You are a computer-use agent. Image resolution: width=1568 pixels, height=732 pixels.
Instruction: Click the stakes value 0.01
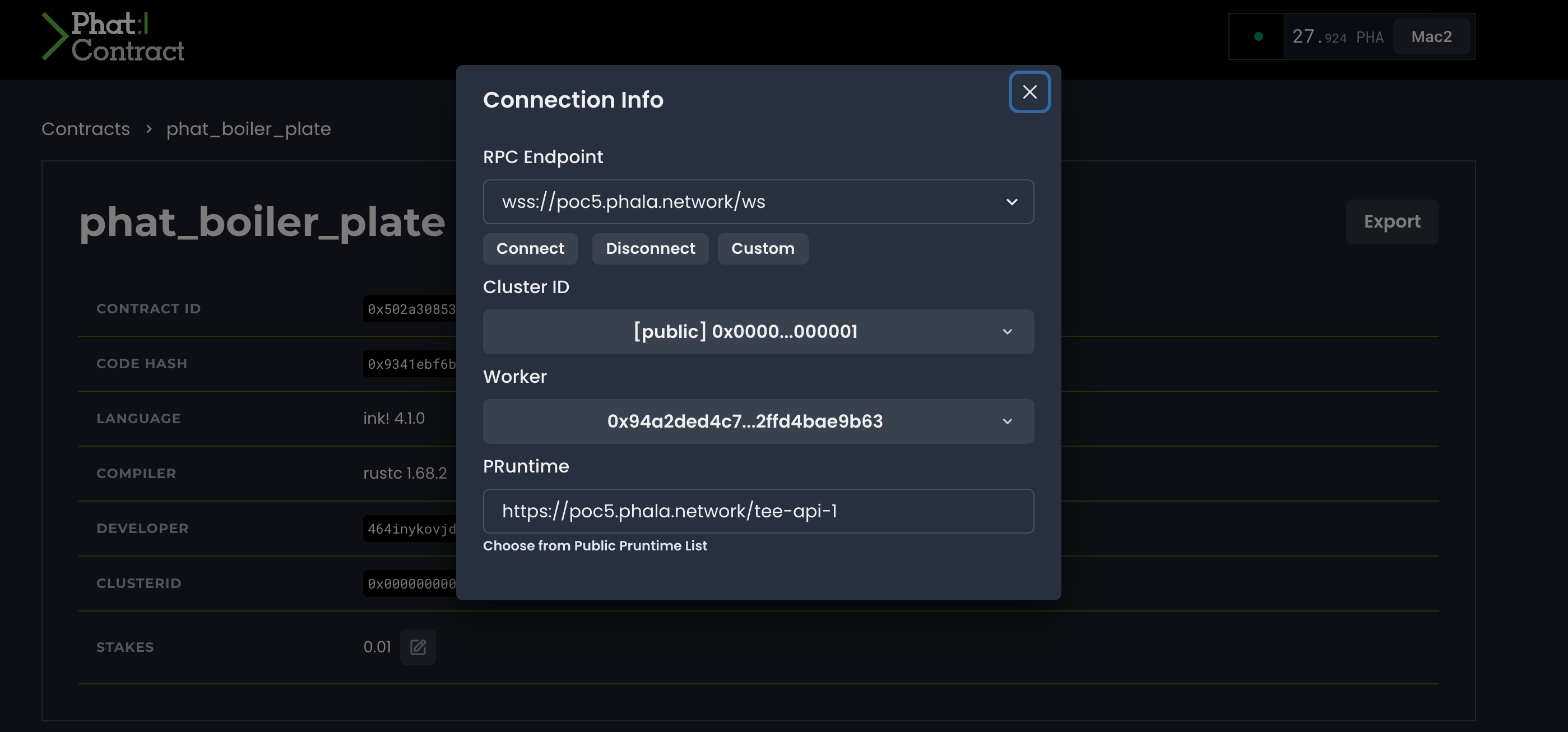(377, 647)
